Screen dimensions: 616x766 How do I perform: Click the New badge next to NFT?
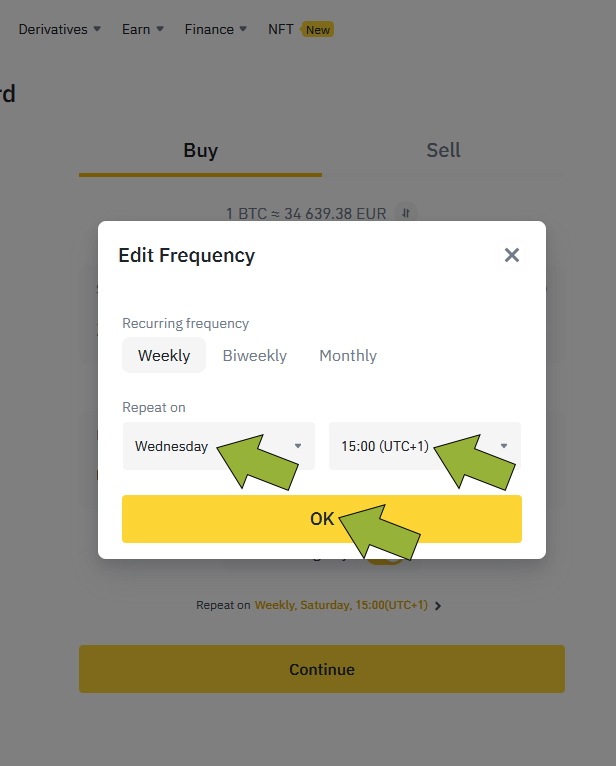click(x=318, y=30)
